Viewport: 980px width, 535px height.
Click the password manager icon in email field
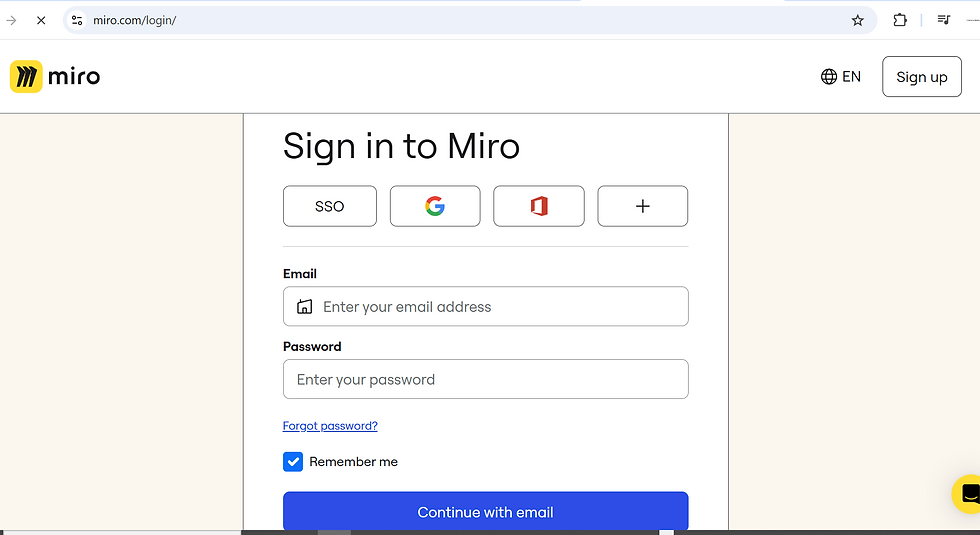304,306
